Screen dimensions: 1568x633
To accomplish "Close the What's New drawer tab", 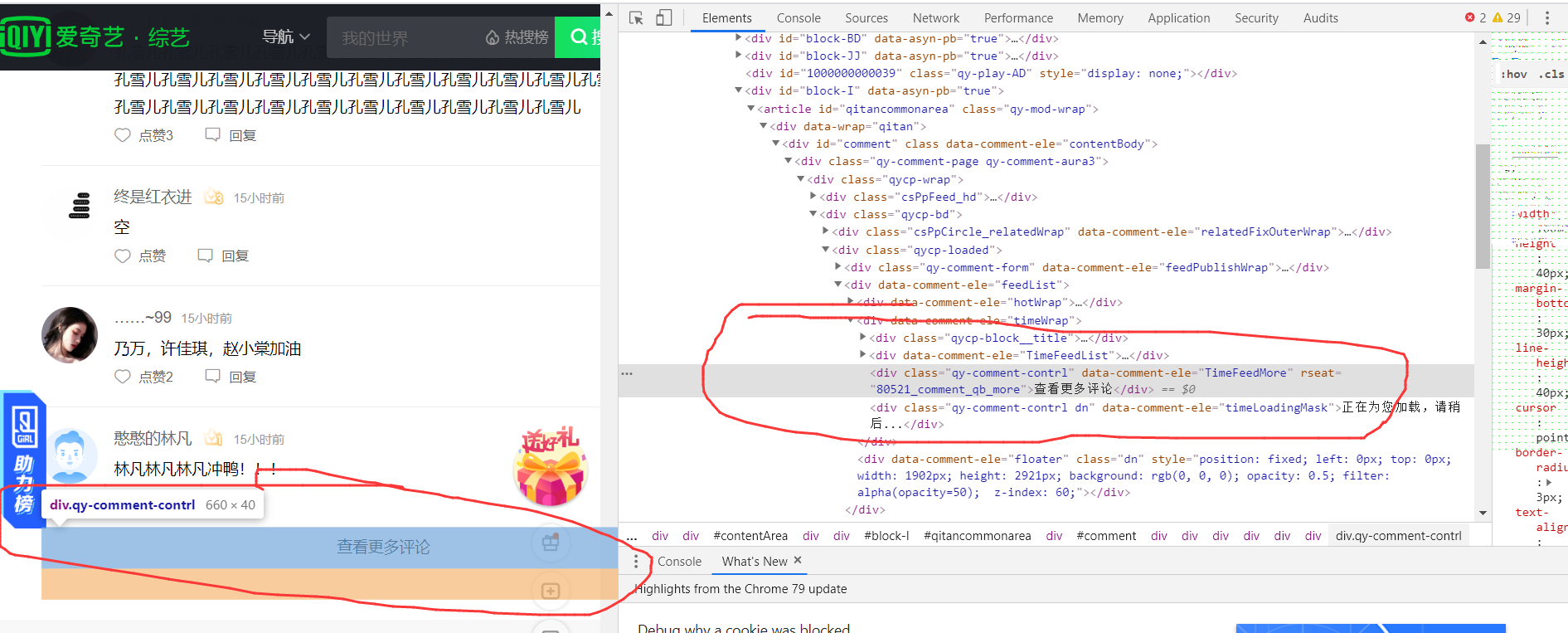I will [798, 561].
